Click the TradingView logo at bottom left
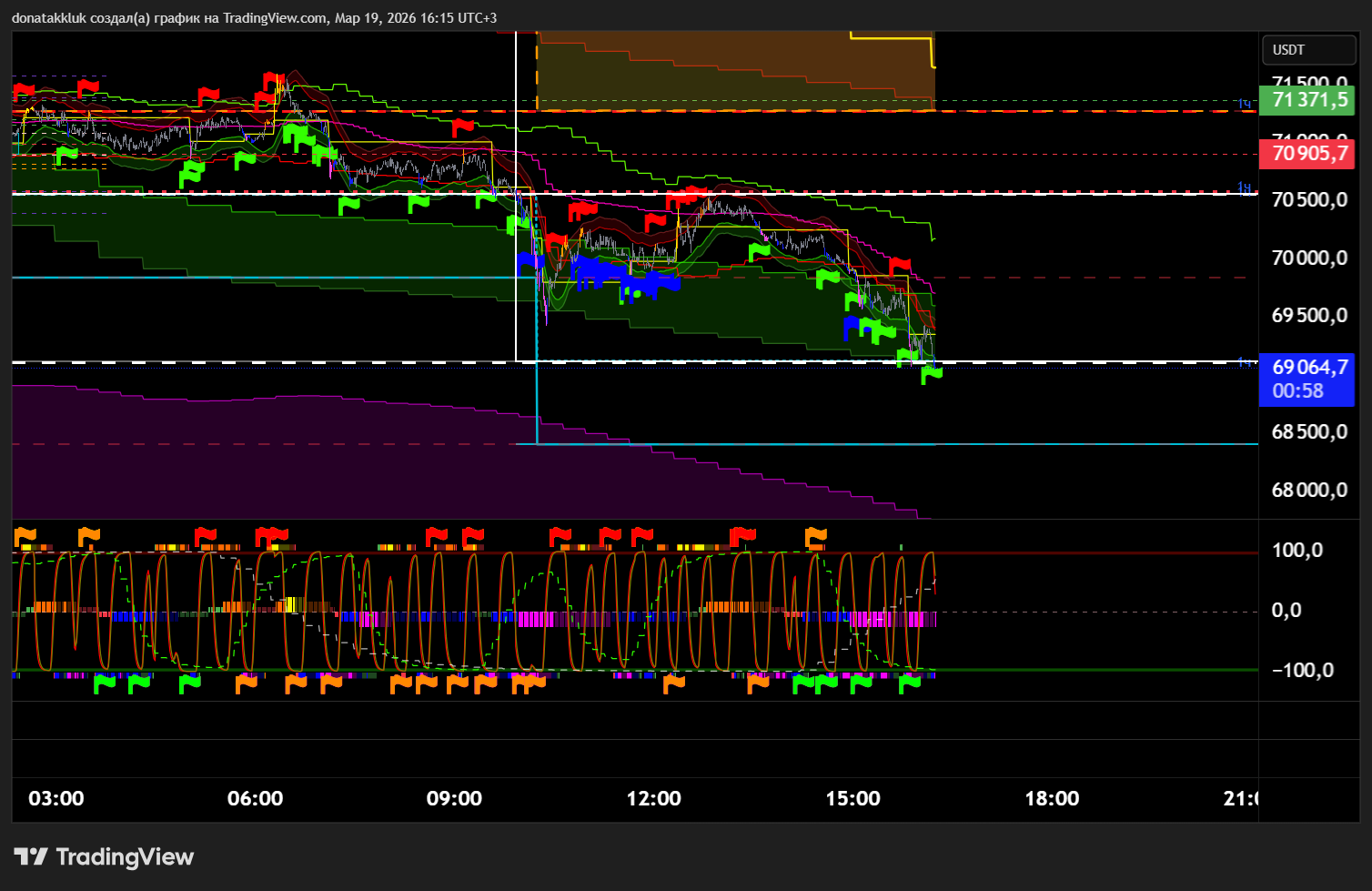Viewport: 1372px width, 891px height. 104,856
